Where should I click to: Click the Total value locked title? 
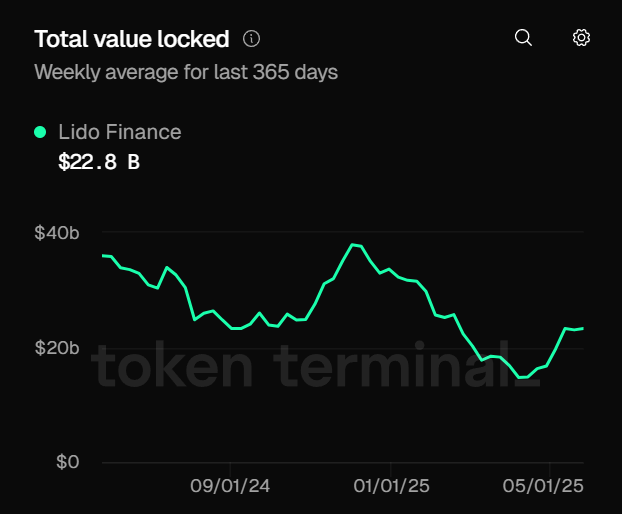132,39
